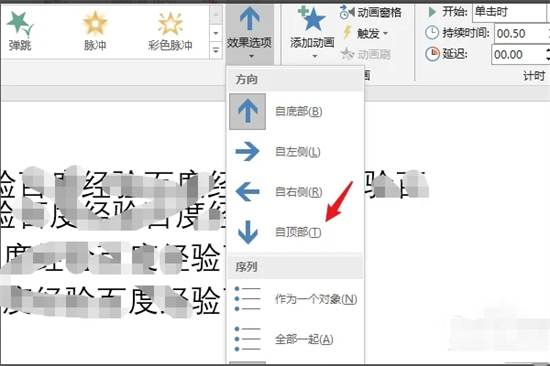
Task: Open the 动画窗格 animation pane
Action: (x=370, y=13)
